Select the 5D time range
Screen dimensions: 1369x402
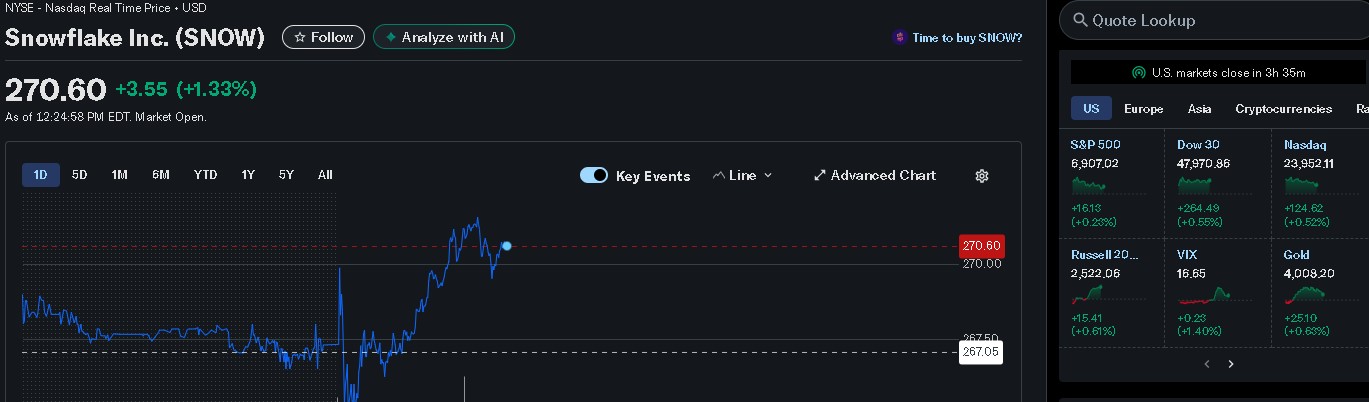(80, 175)
